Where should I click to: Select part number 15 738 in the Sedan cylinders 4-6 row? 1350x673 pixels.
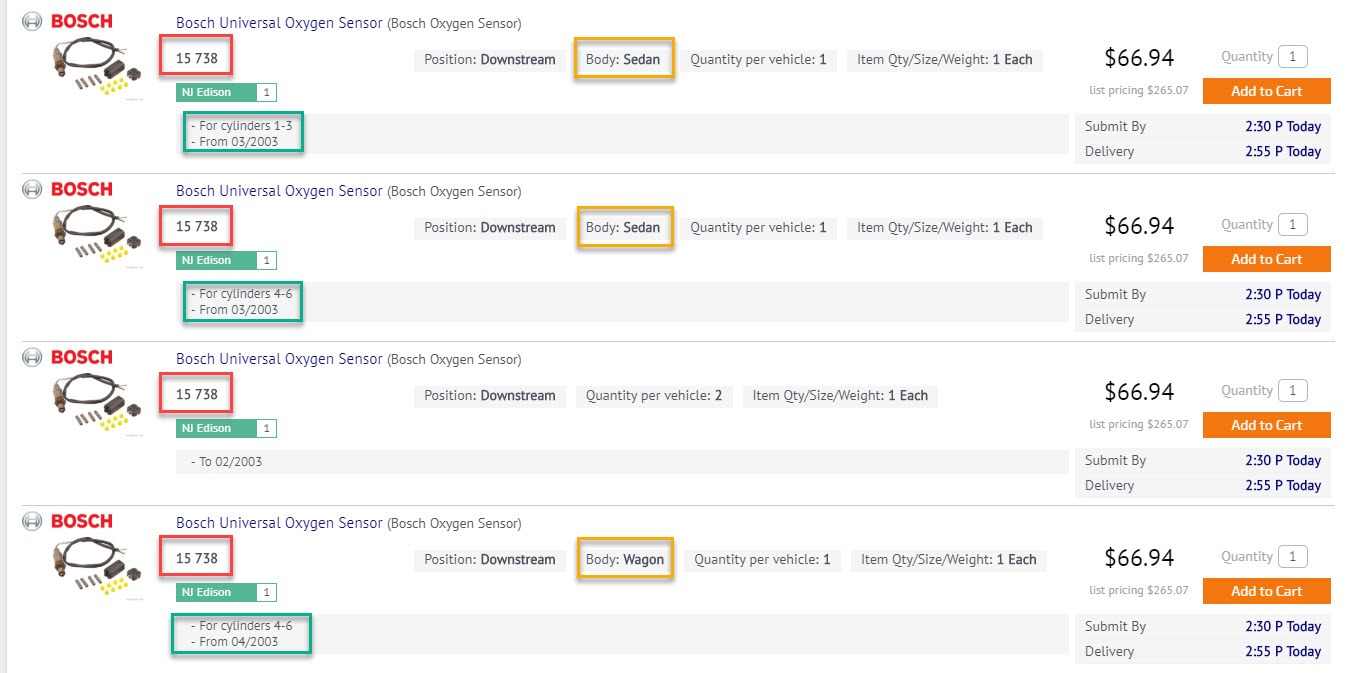coord(197,226)
